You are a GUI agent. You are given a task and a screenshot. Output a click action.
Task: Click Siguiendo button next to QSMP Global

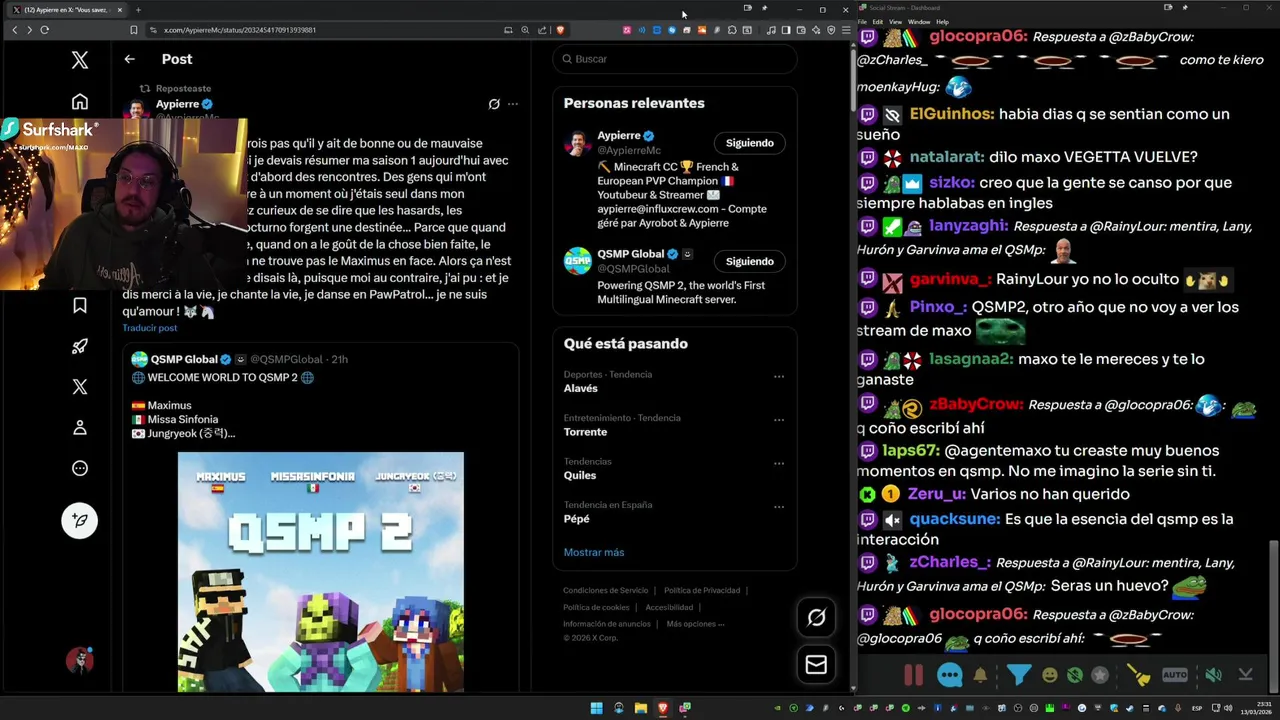(x=750, y=261)
